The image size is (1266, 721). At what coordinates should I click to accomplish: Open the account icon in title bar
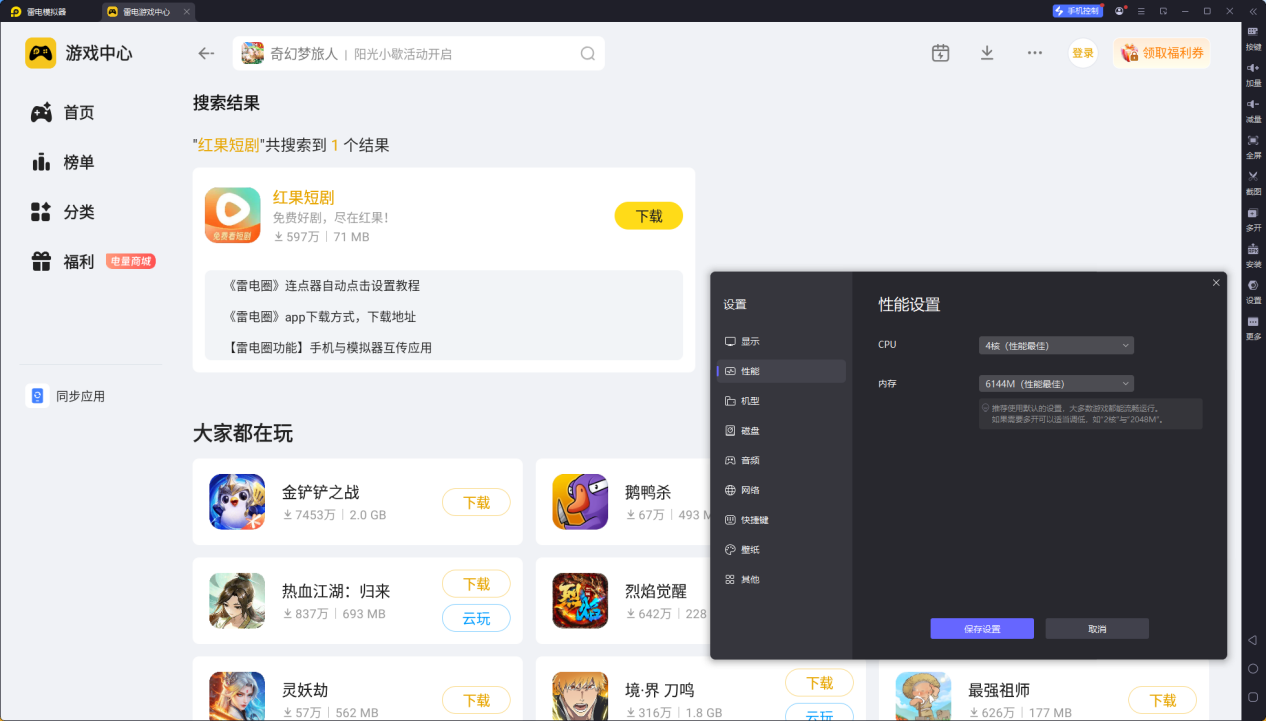1119,11
